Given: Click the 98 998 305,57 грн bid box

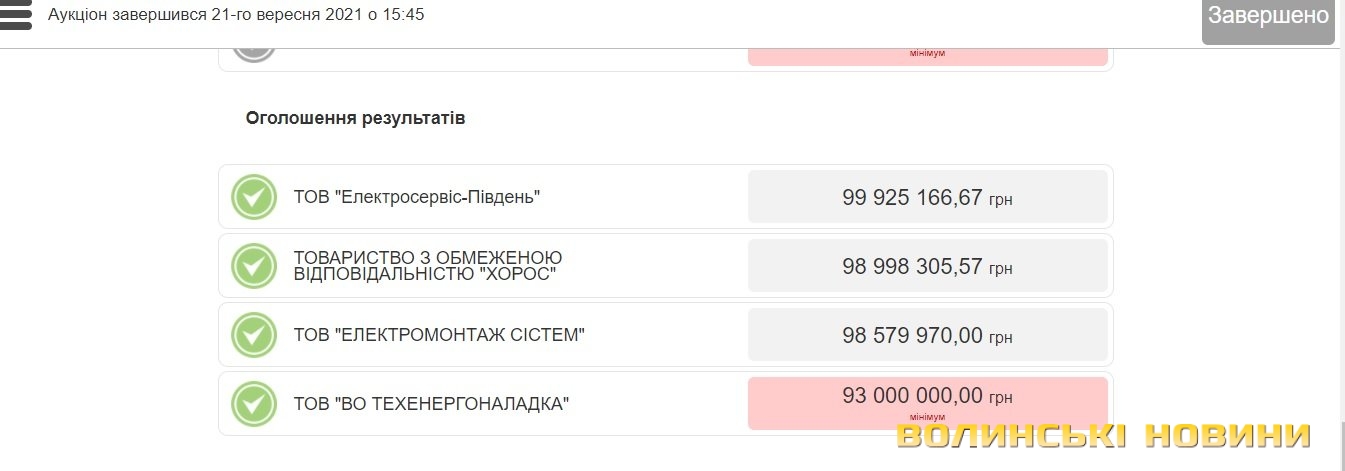Looking at the screenshot, I should (927, 266).
